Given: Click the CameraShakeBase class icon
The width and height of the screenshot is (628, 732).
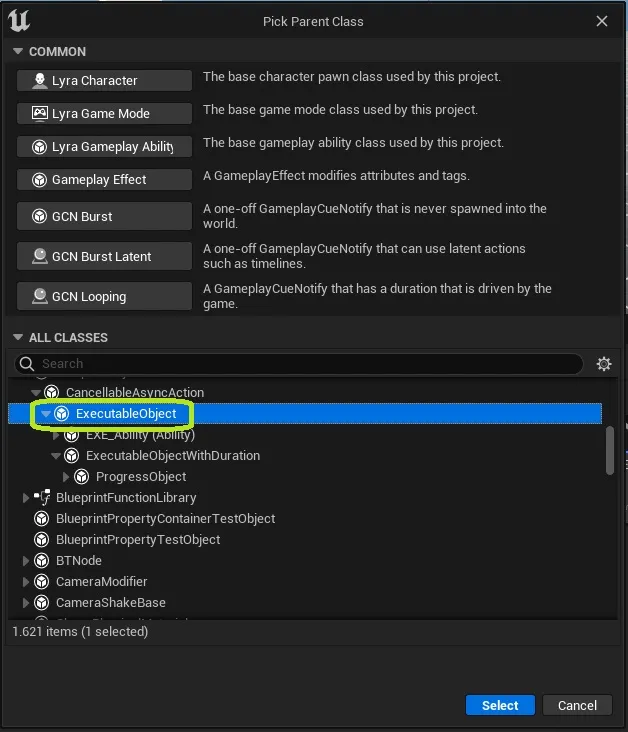Looking at the screenshot, I should pyautogui.click(x=42, y=603).
